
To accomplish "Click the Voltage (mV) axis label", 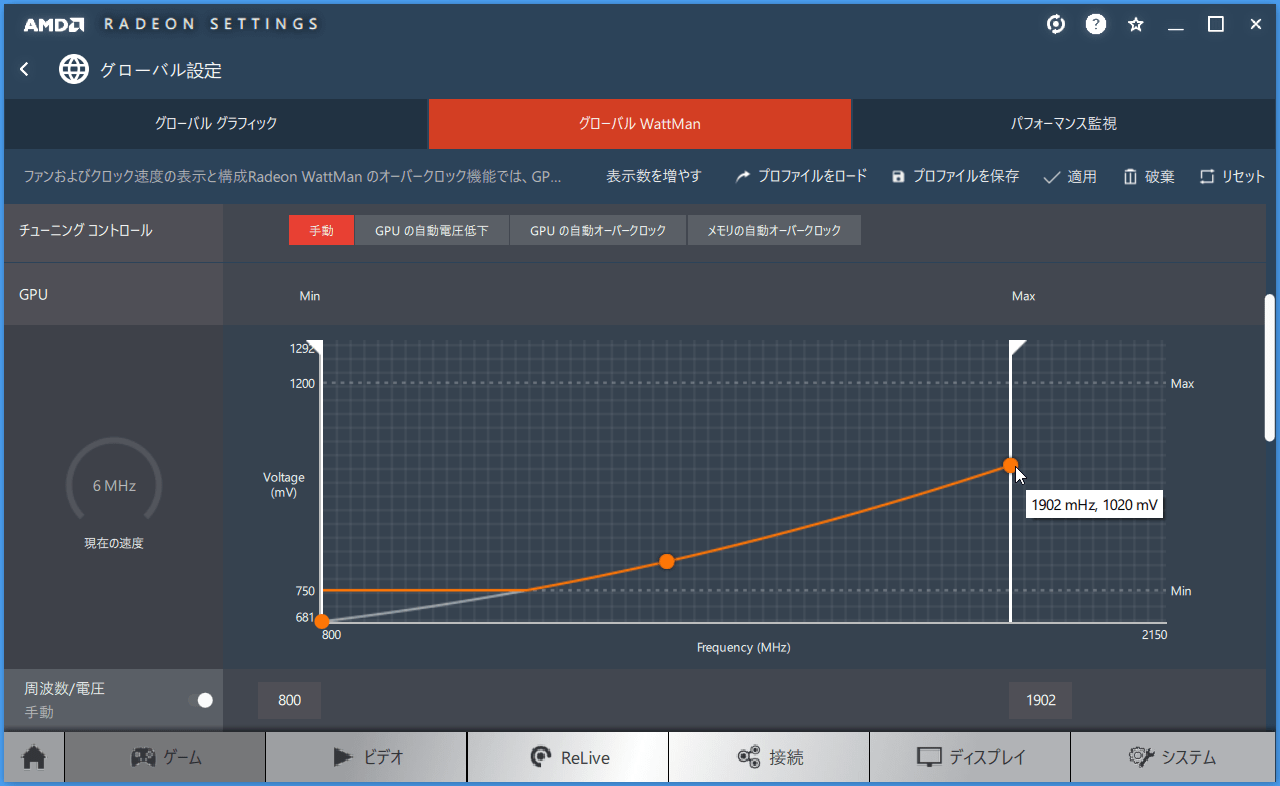I will (x=284, y=485).
